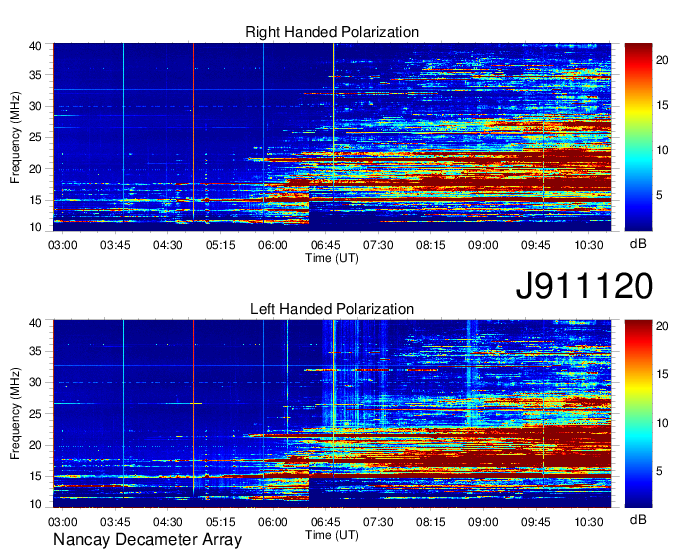This screenshot has height=552, width=680.
Task: Click the lower plot's color scale bar
Action: tap(638, 414)
